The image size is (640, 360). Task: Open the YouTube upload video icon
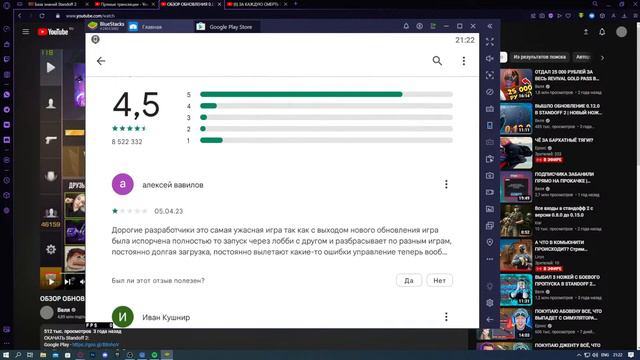(586, 32)
